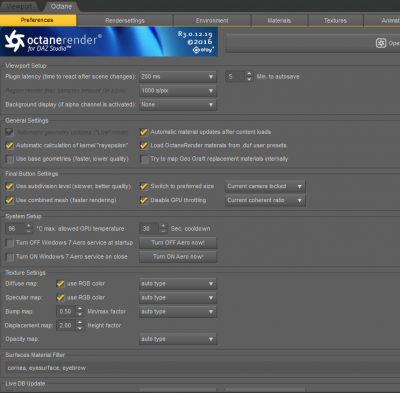Screen dimensions: 400x393
Task: Decrease Bump map Min/max factor
Action: click(80, 314)
